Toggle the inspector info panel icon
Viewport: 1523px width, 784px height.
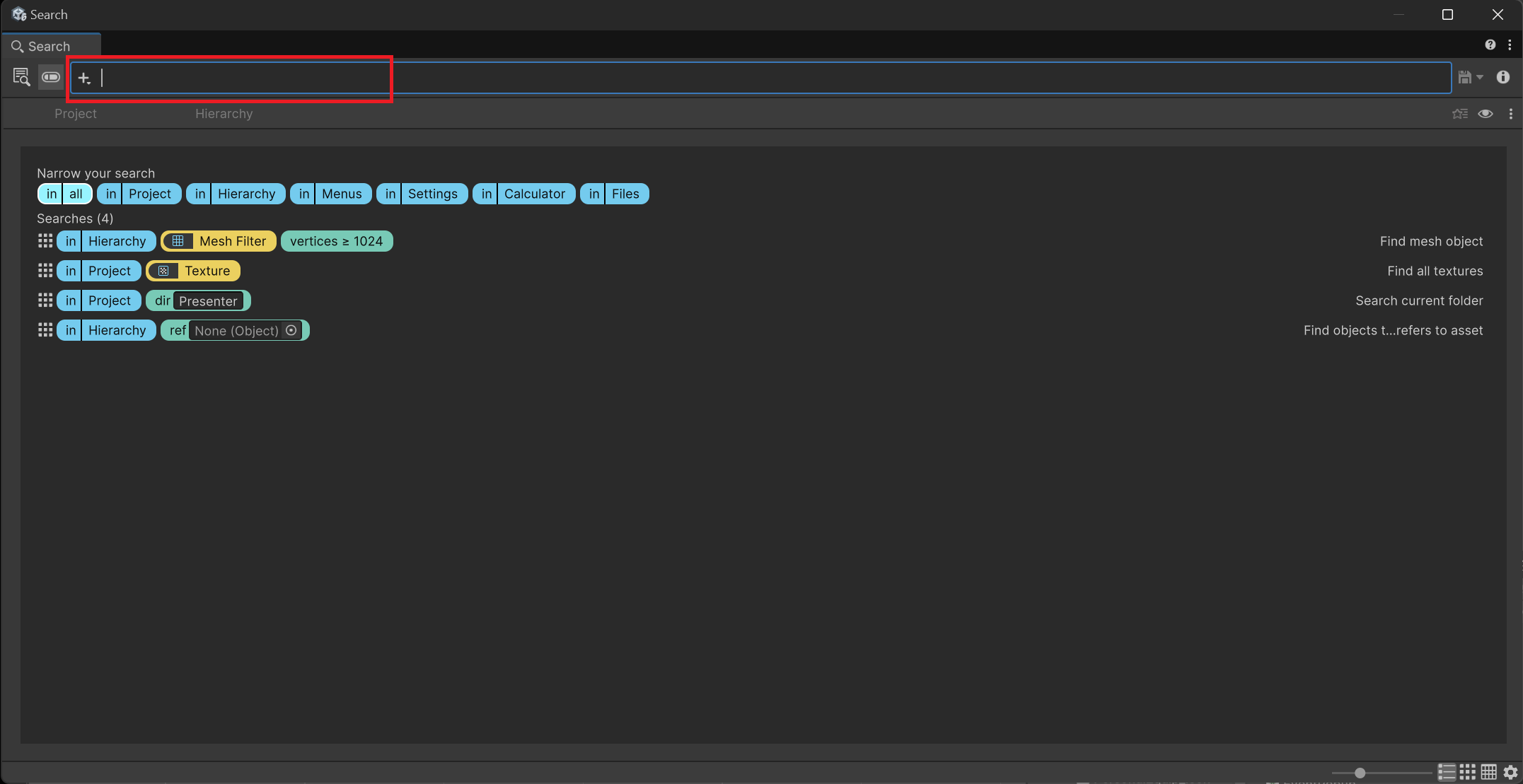coord(1503,77)
